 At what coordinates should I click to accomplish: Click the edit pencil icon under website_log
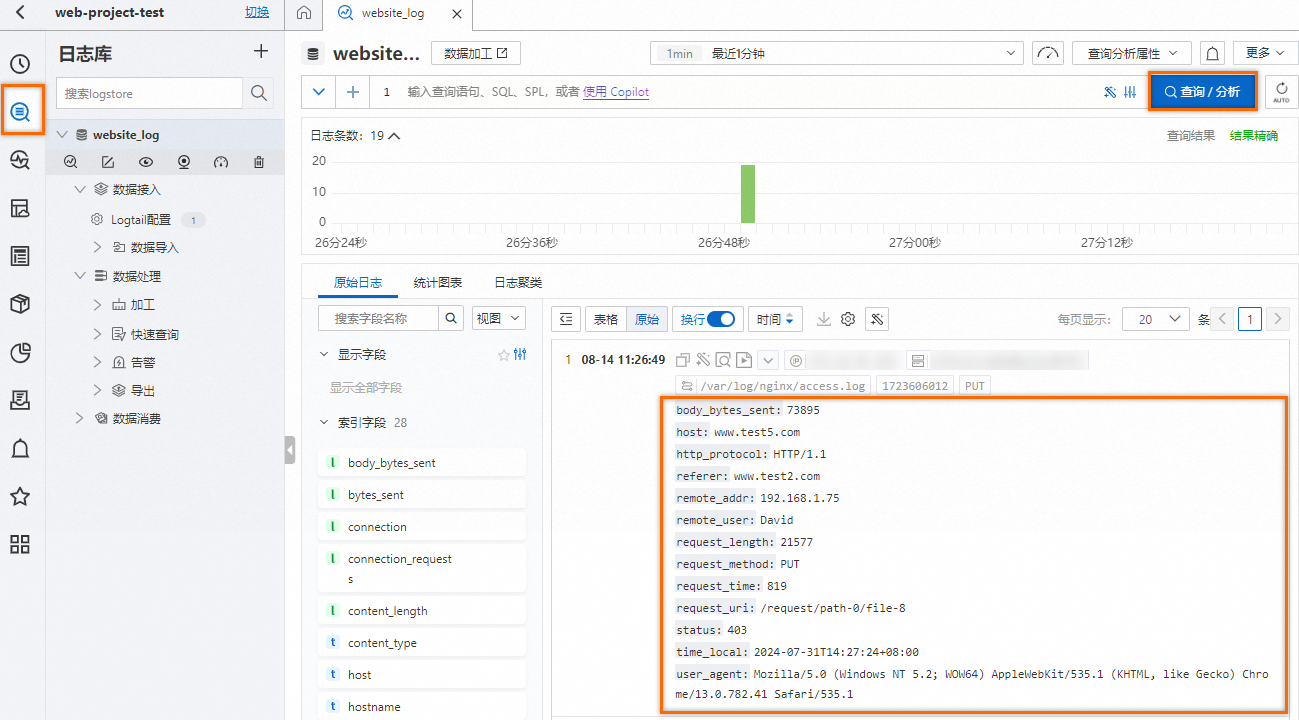click(108, 162)
